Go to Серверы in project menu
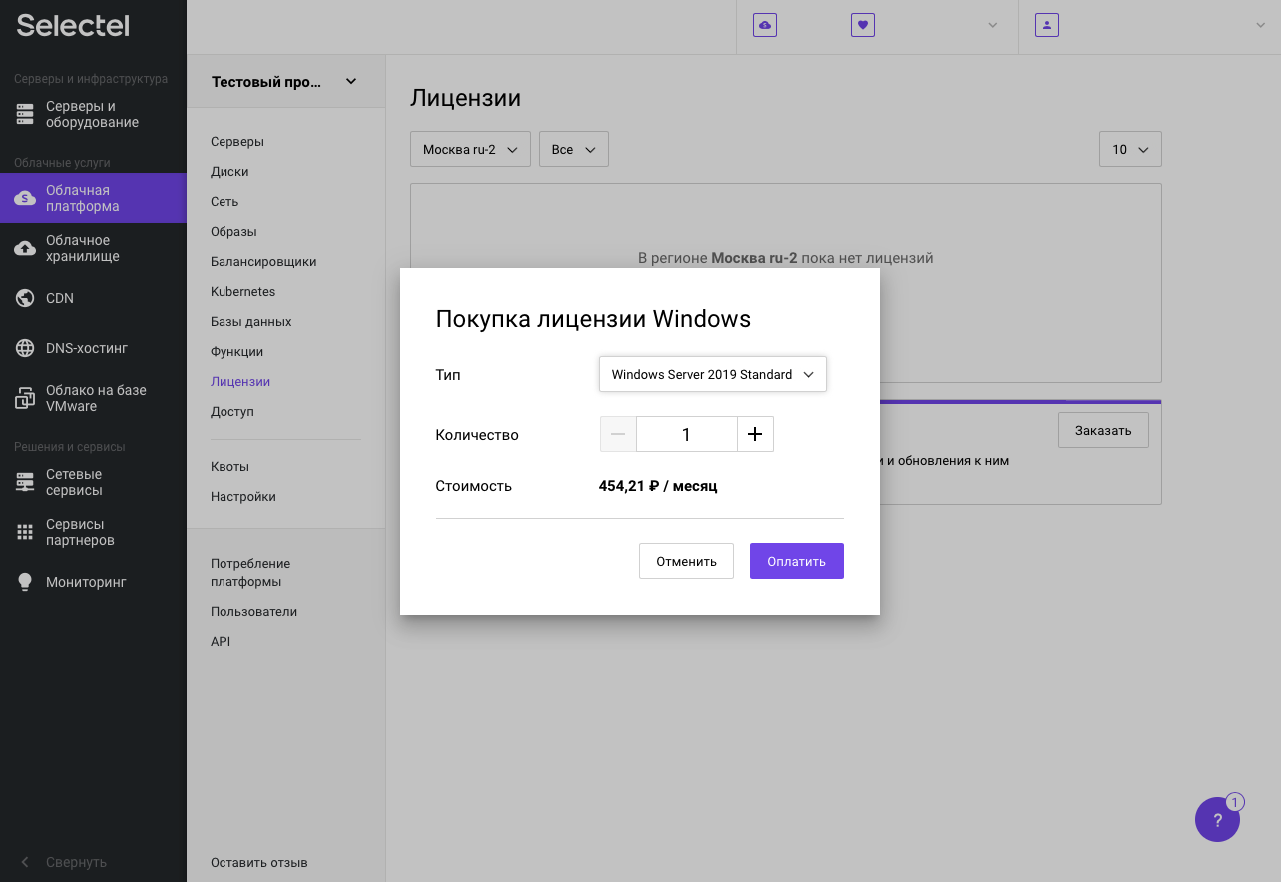The width and height of the screenshot is (1281, 882). point(238,142)
